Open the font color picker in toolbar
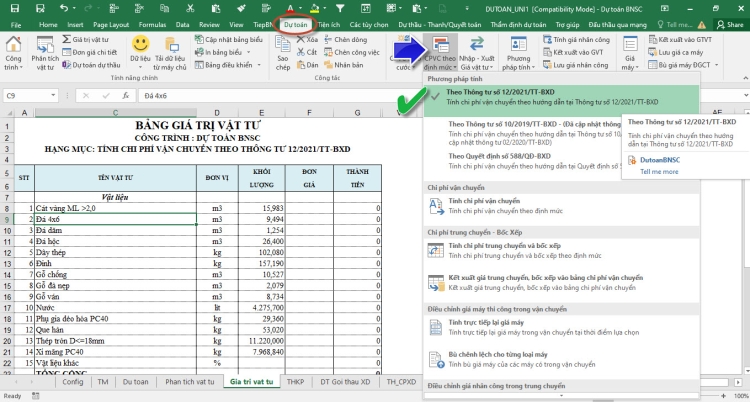 coord(300,8)
